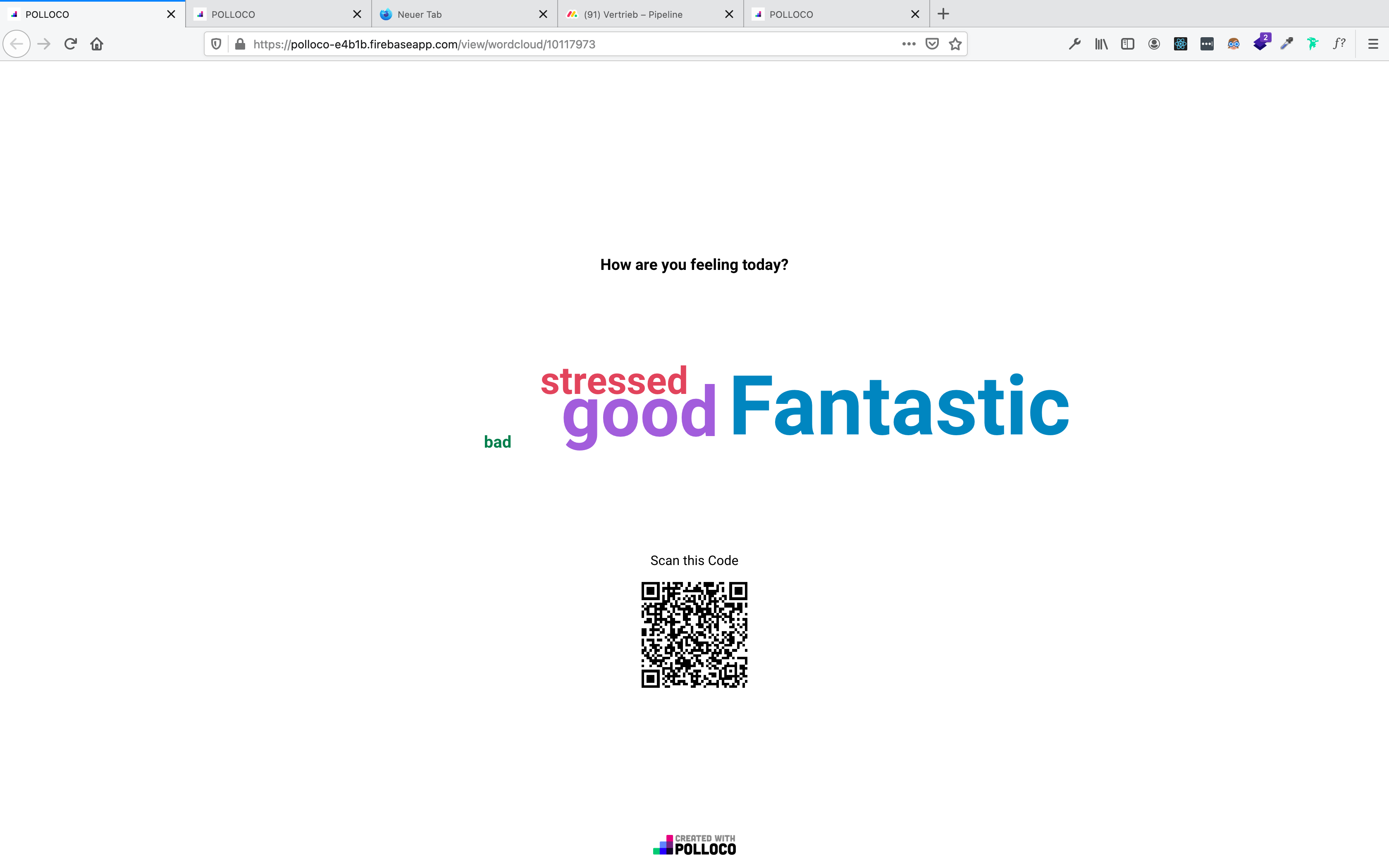Open the eyedropper color picker extension
The image size is (1389, 868).
click(x=1286, y=44)
